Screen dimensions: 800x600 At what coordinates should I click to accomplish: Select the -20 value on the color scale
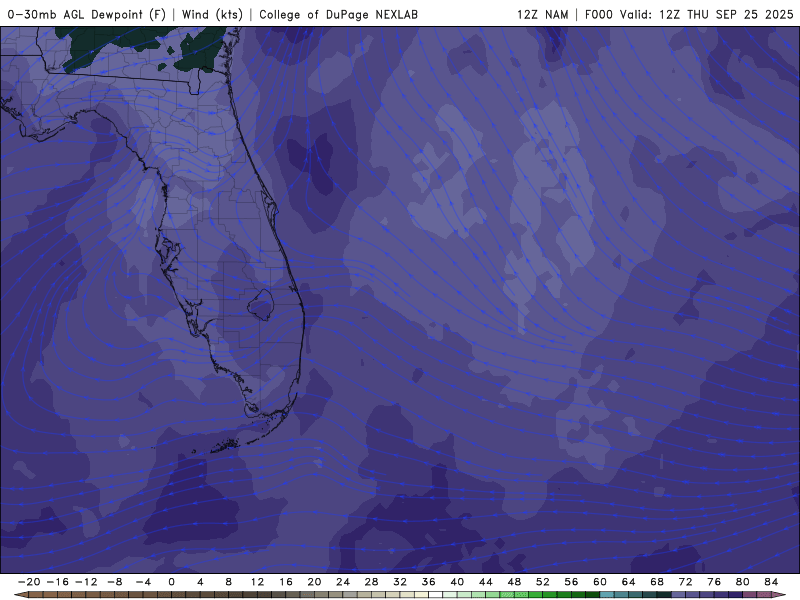pos(29,582)
